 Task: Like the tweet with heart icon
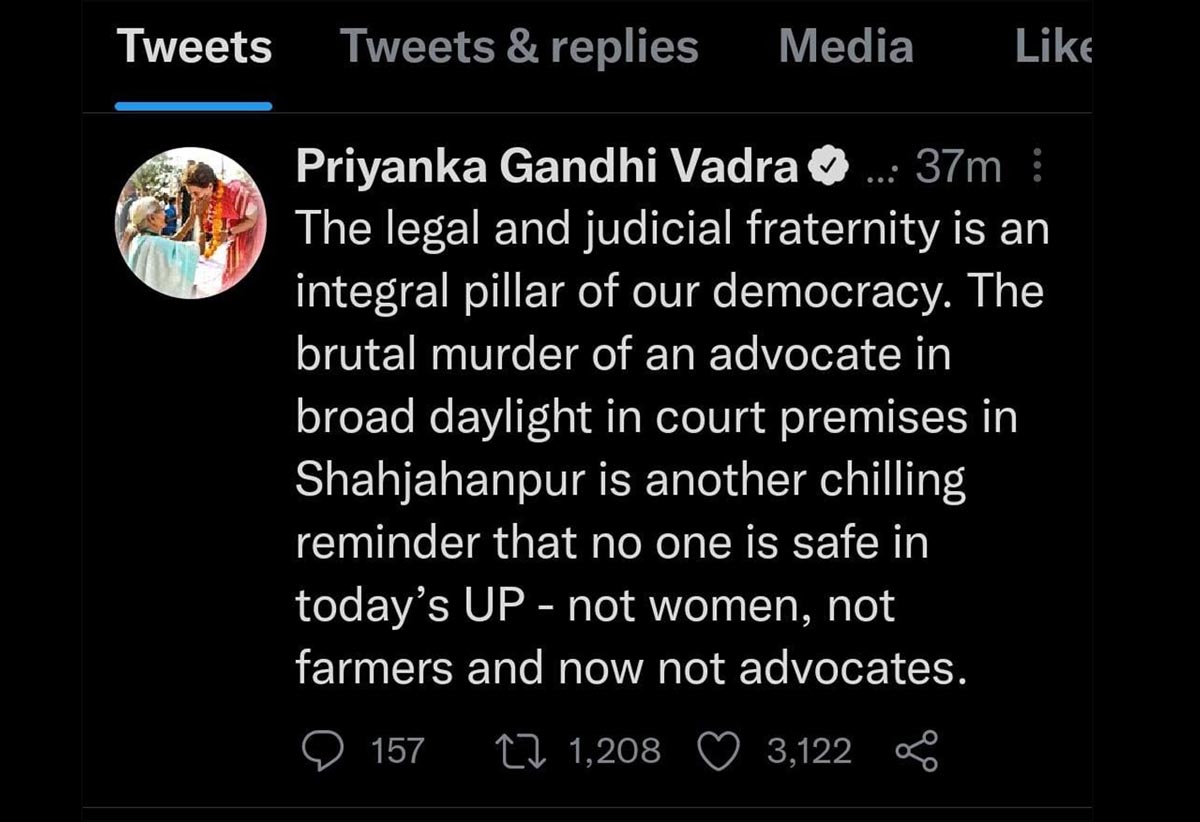(716, 751)
